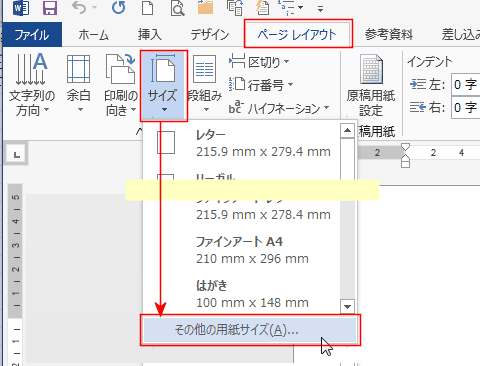Open 文字列の方向 text direction button
480x366 pixels.
(32, 85)
